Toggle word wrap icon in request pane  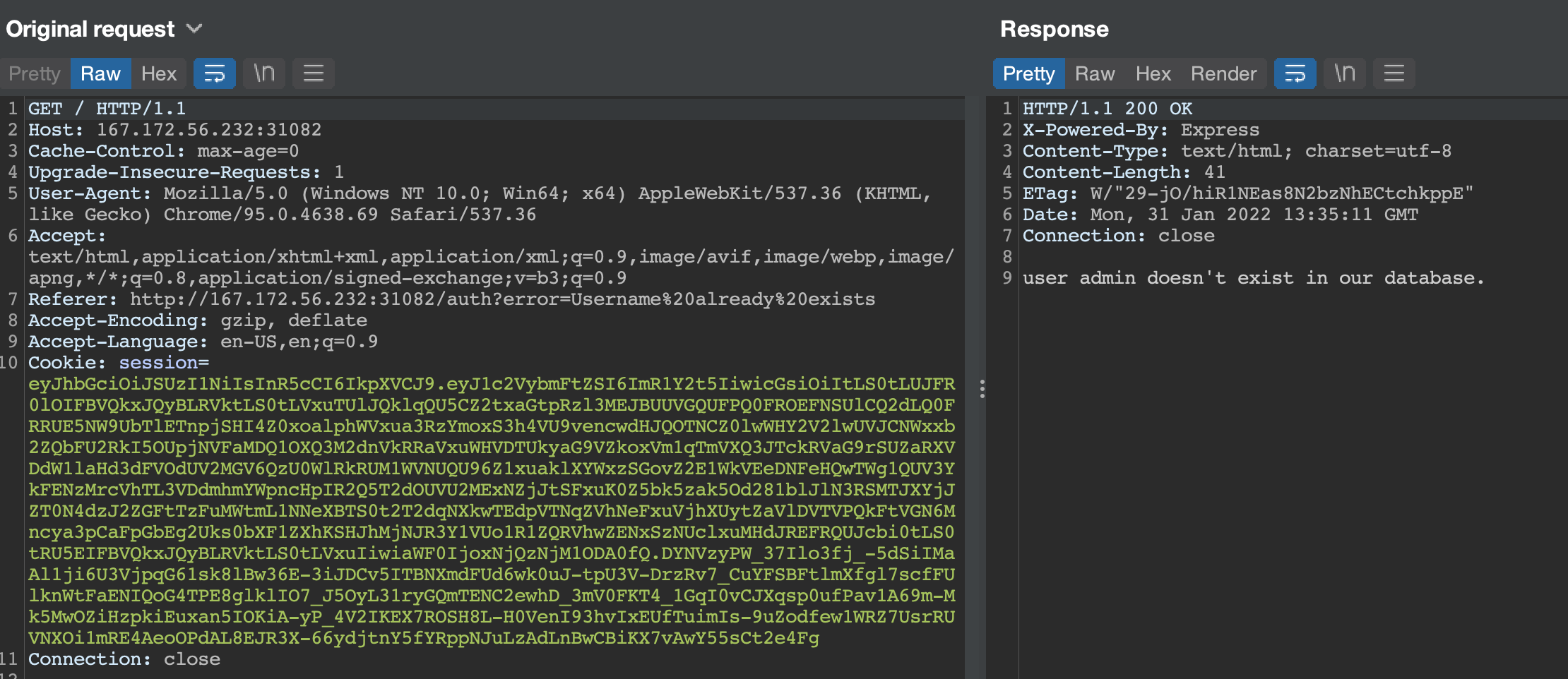click(214, 73)
